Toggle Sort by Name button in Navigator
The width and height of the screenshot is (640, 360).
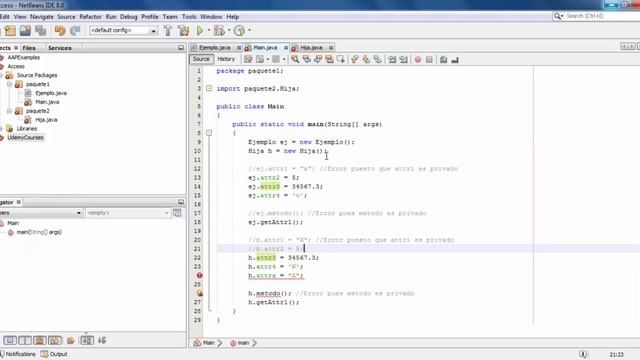click(x=87, y=340)
